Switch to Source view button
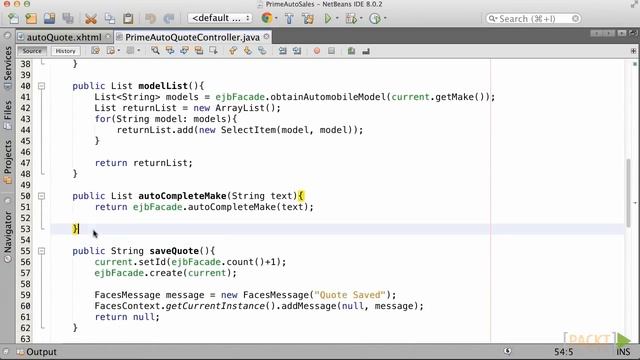This screenshot has height=360, width=640. 32,51
